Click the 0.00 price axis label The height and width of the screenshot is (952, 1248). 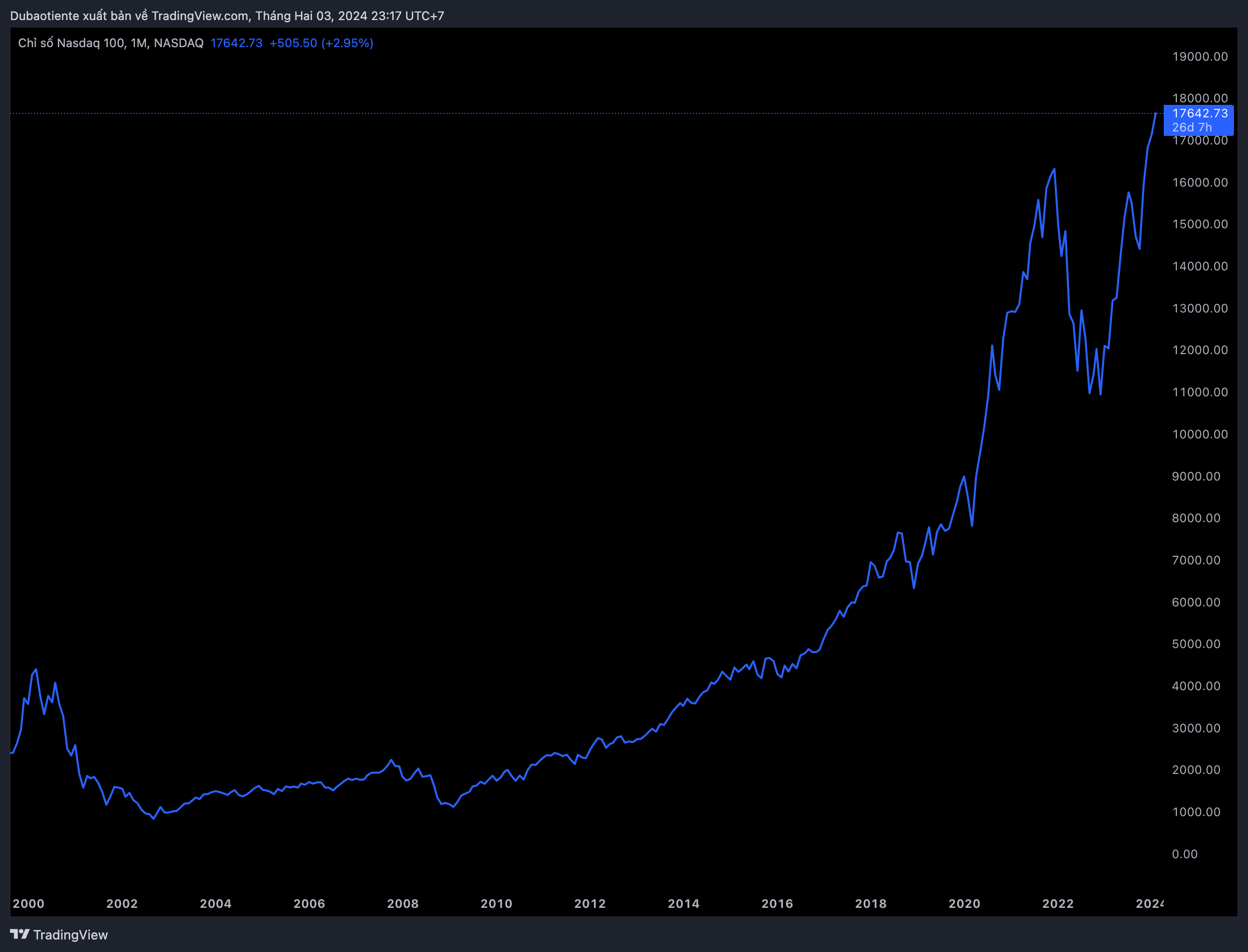[1184, 854]
